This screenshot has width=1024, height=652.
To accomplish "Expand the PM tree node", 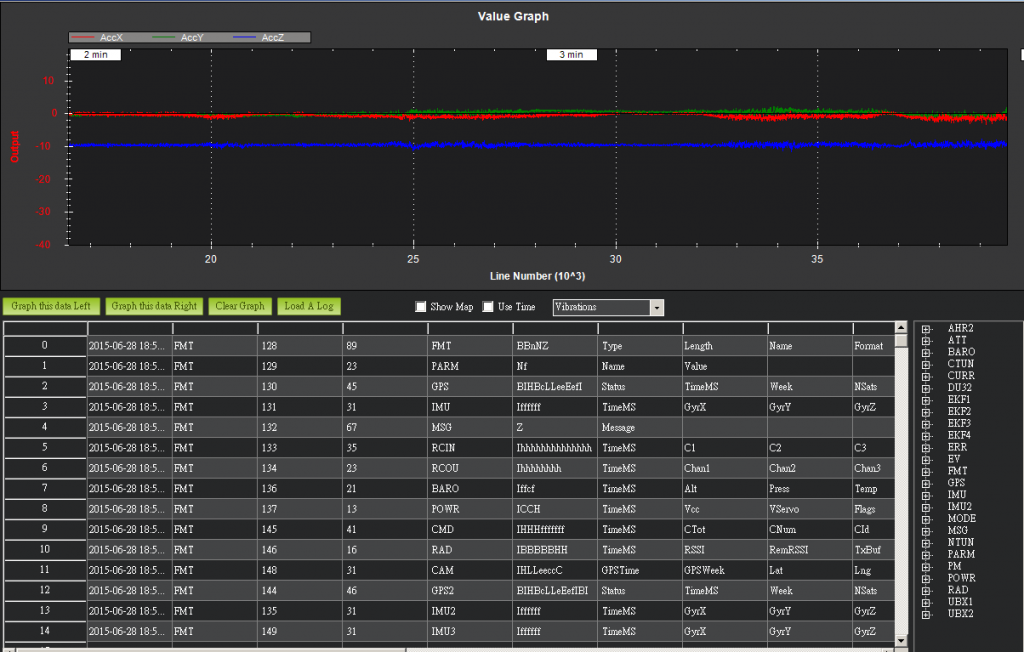I will point(926,566).
